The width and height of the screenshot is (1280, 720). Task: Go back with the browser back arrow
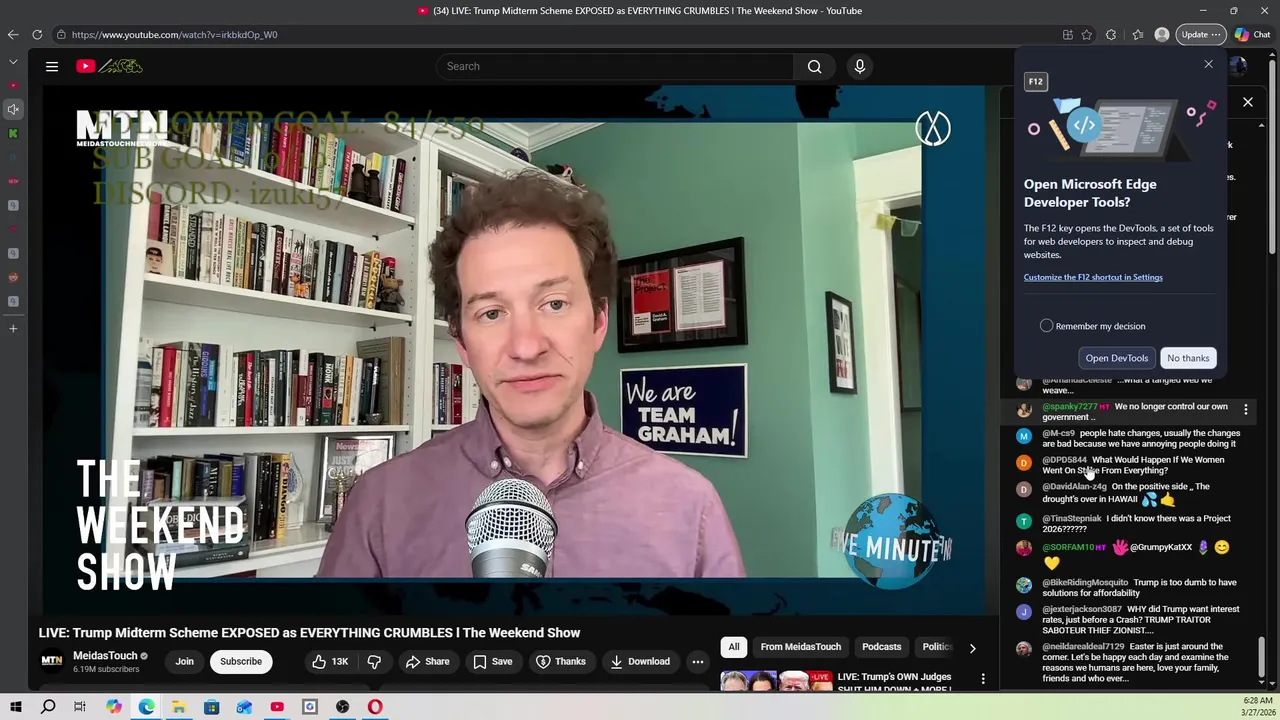13,35
